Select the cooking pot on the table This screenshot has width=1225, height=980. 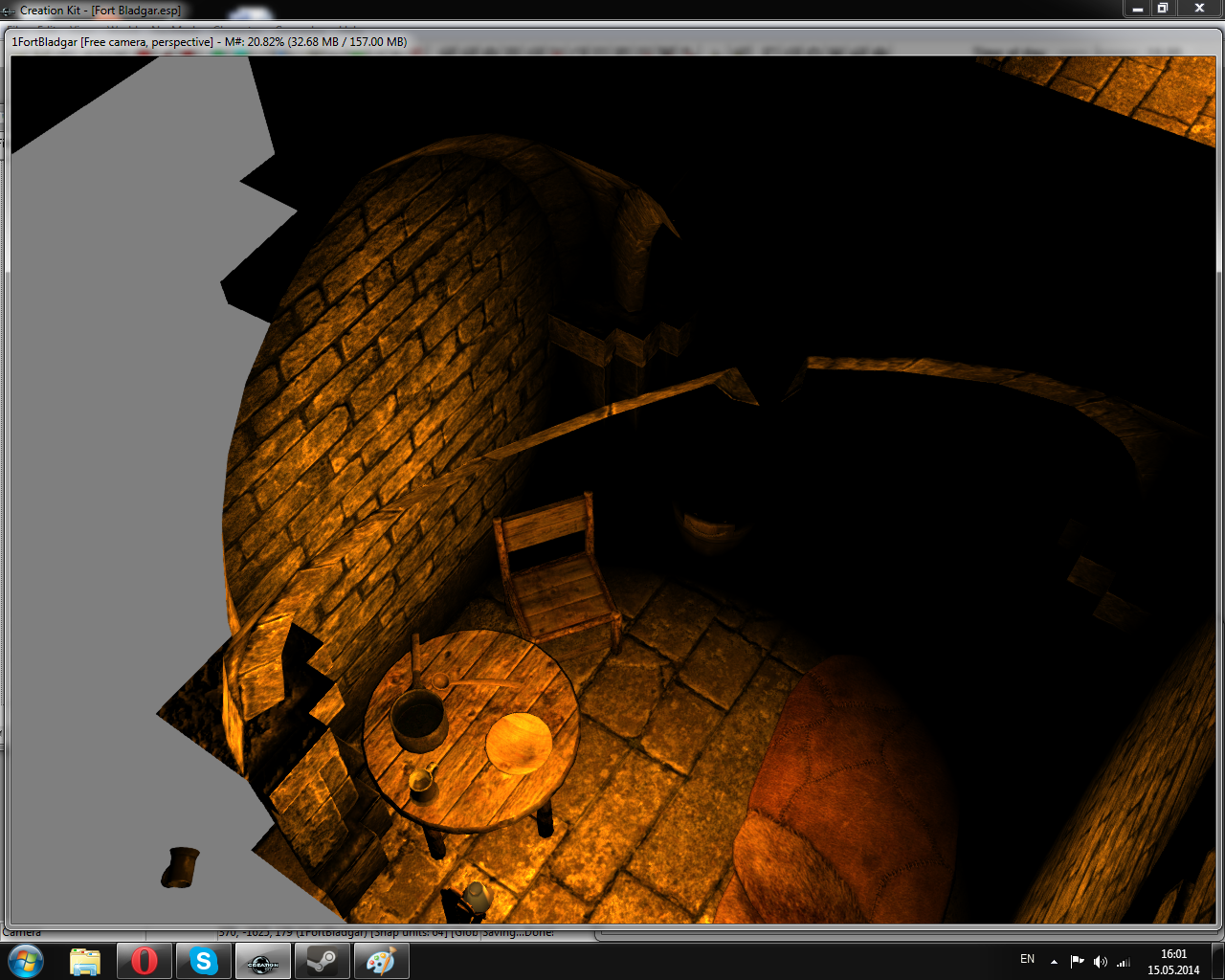418,719
